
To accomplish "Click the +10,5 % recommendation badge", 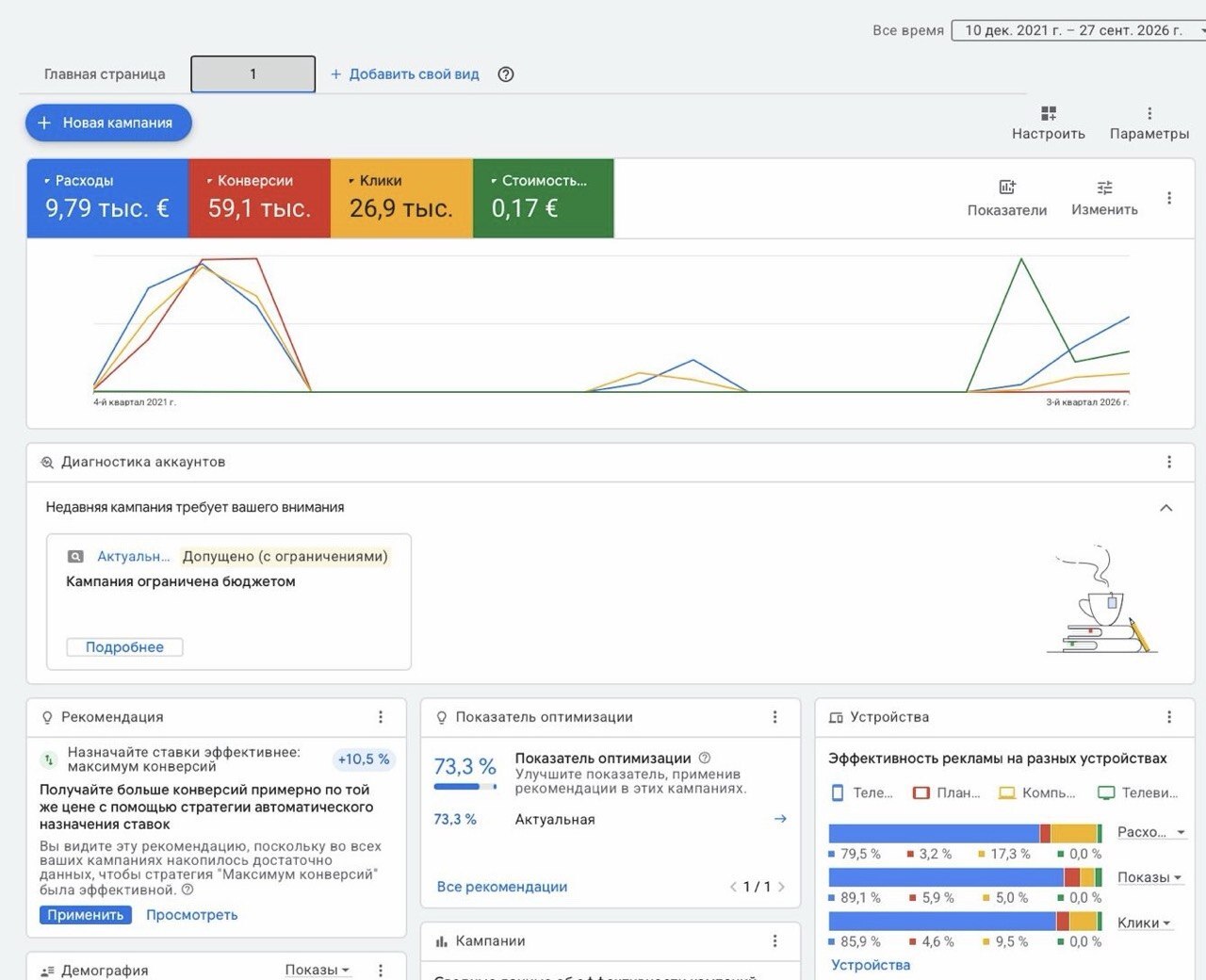I will pyautogui.click(x=364, y=759).
